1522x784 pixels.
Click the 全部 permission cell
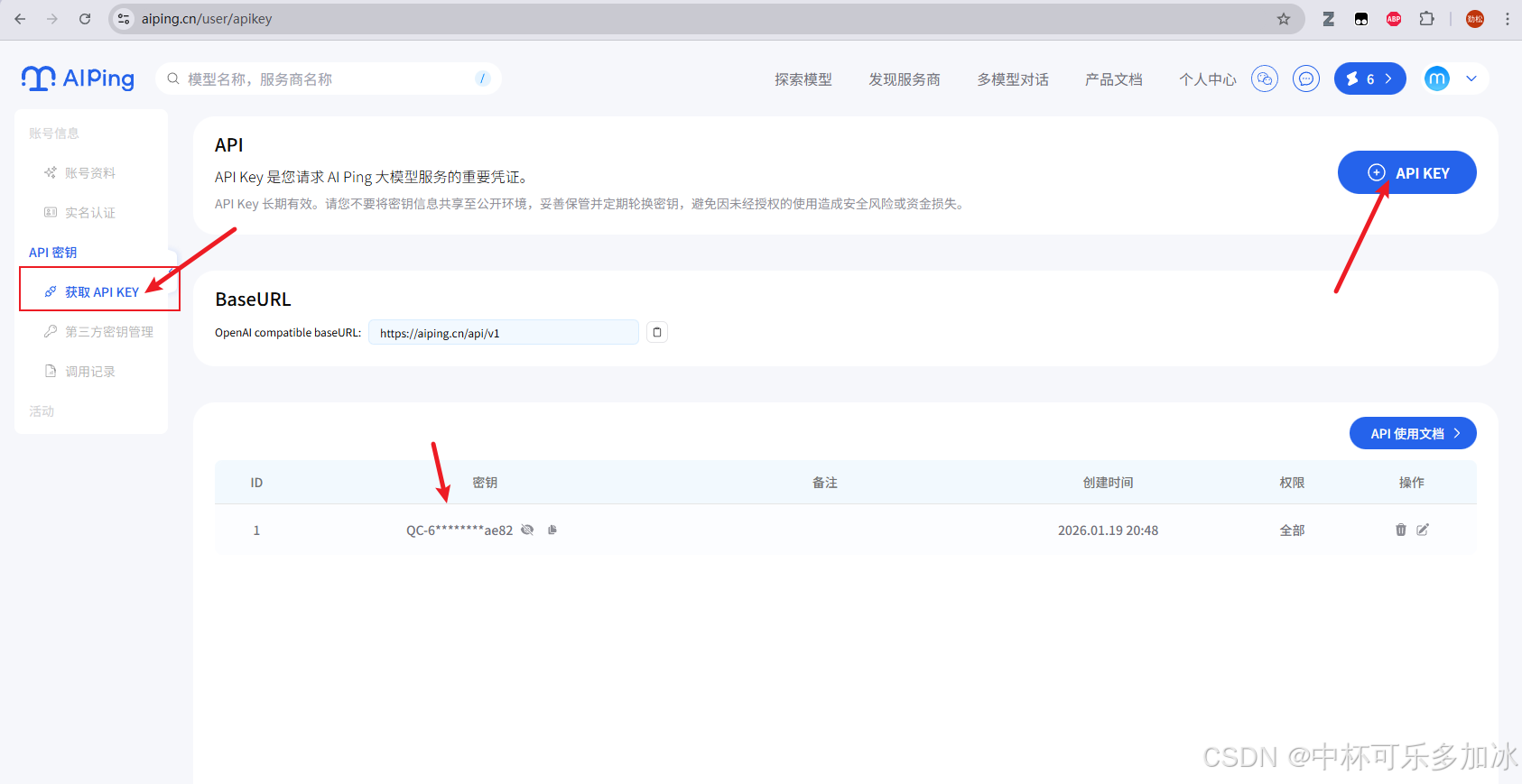[1292, 530]
